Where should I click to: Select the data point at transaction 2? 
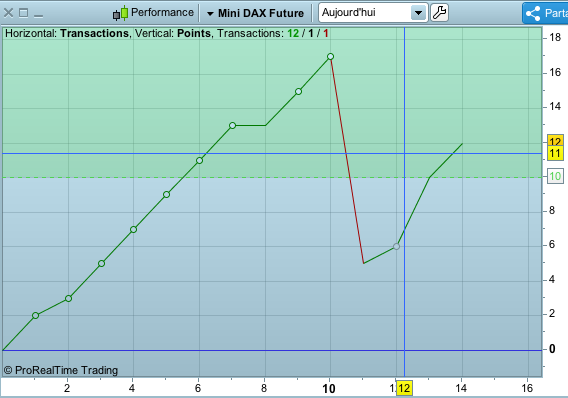tap(68, 298)
